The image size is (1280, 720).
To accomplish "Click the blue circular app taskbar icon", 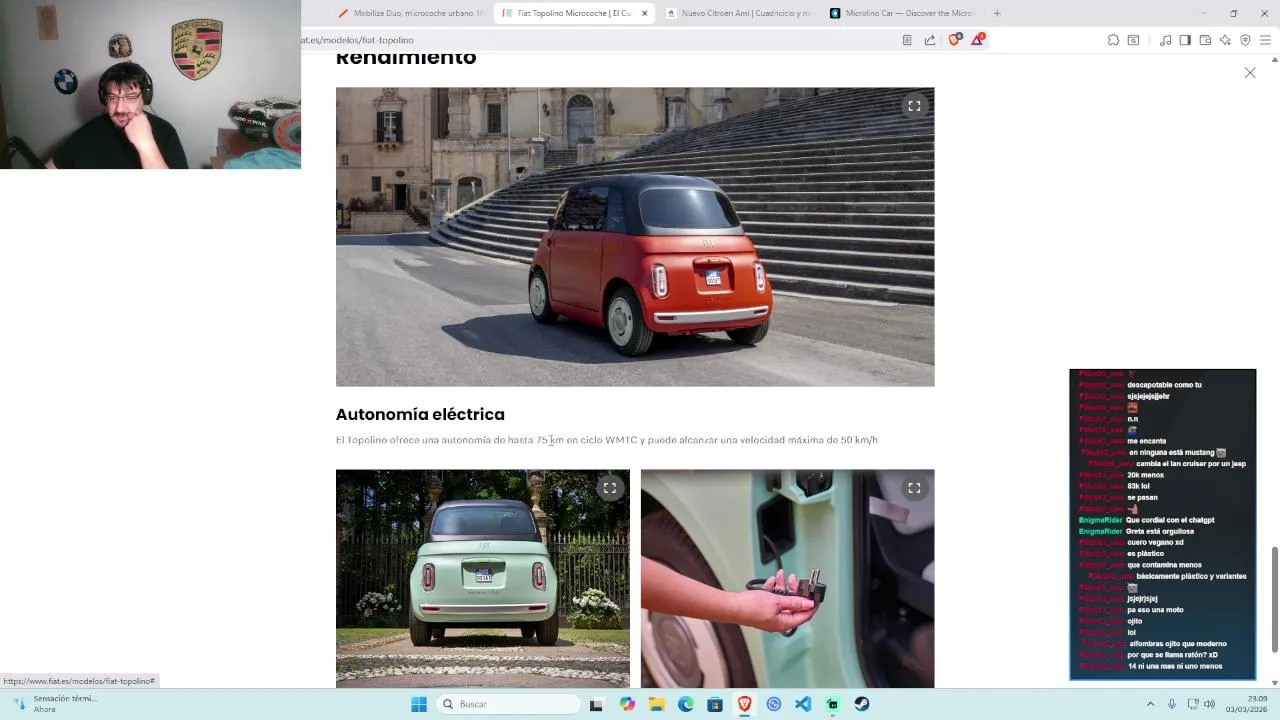I will click(774, 704).
